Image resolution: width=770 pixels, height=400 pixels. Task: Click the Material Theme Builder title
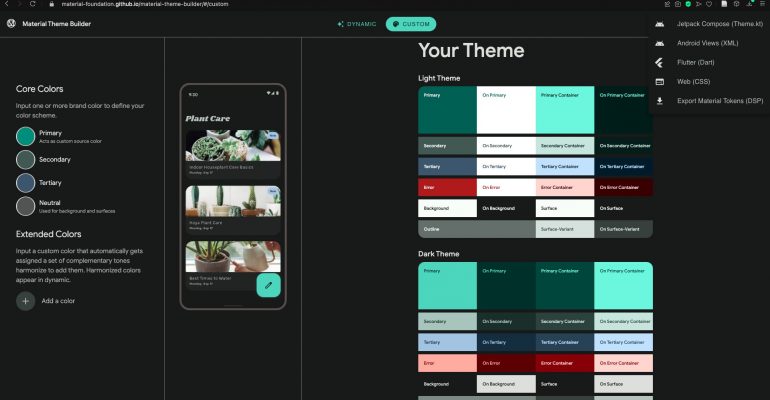(x=56, y=24)
